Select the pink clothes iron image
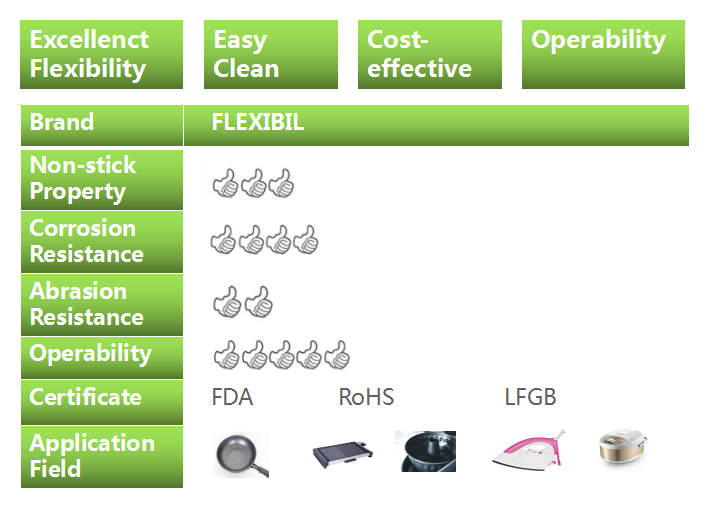Image resolution: width=706 pixels, height=510 pixels. pyautogui.click(x=529, y=450)
